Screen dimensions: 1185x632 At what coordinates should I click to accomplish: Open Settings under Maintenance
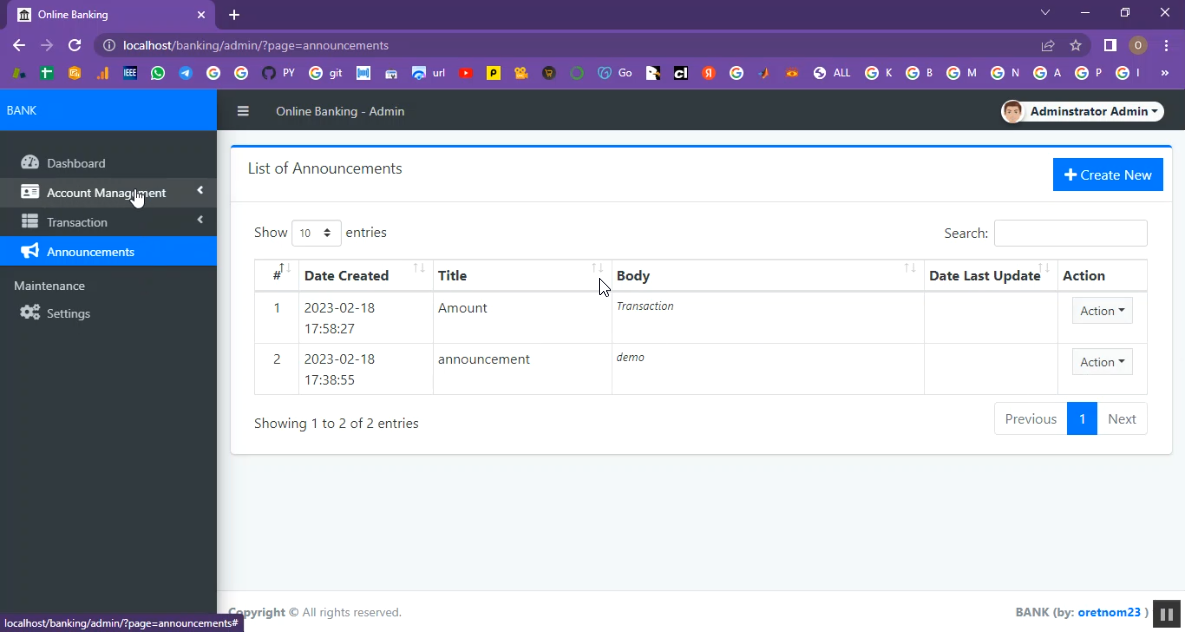pos(108,312)
